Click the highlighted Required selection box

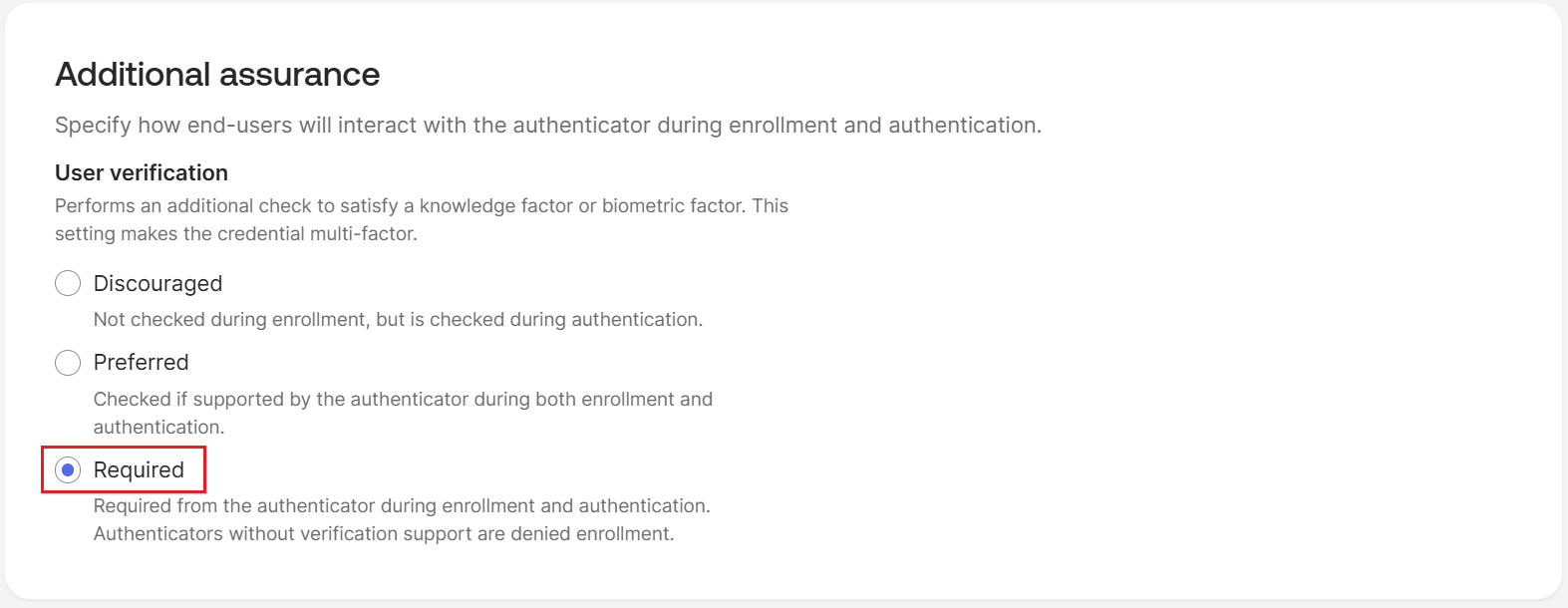pyautogui.click(x=122, y=469)
